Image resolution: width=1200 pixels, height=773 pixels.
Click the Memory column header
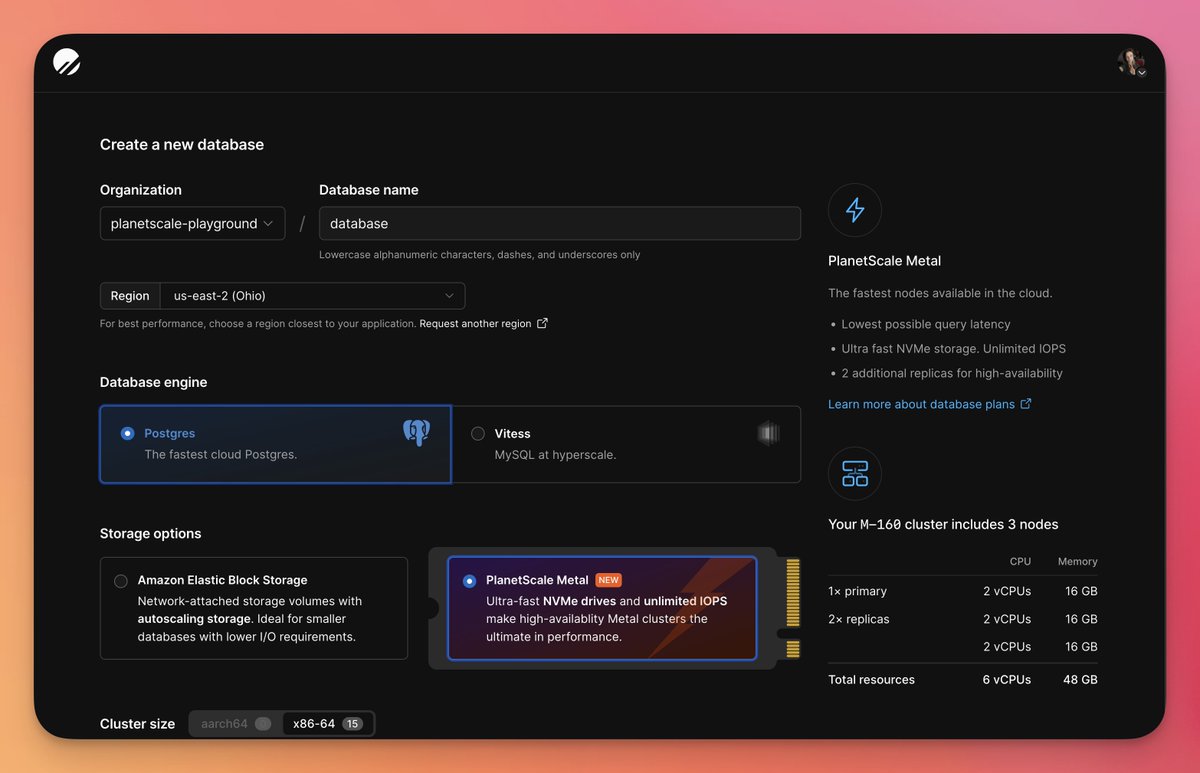pyautogui.click(x=1077, y=562)
